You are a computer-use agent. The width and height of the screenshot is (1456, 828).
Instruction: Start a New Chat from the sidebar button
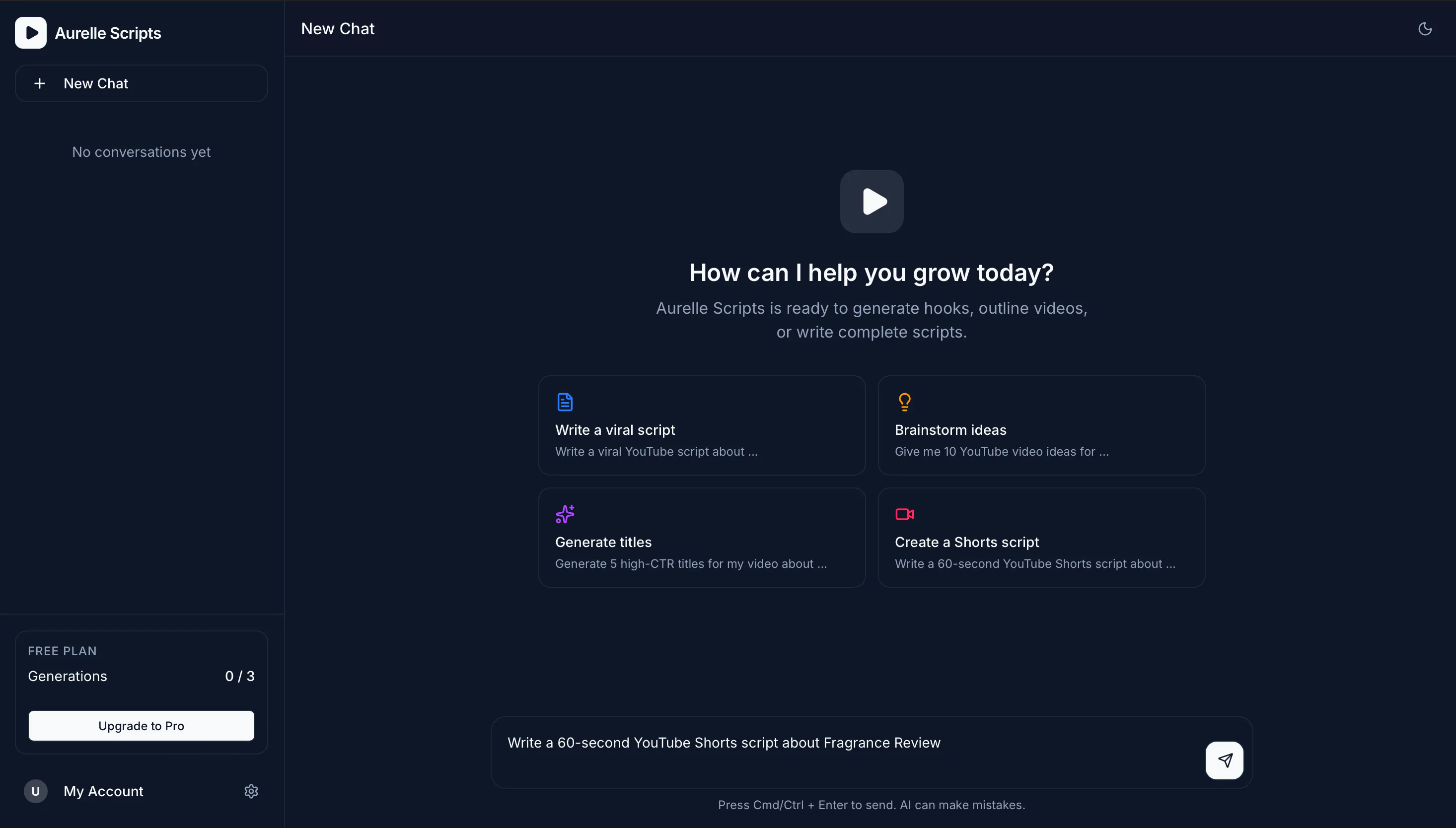click(141, 83)
